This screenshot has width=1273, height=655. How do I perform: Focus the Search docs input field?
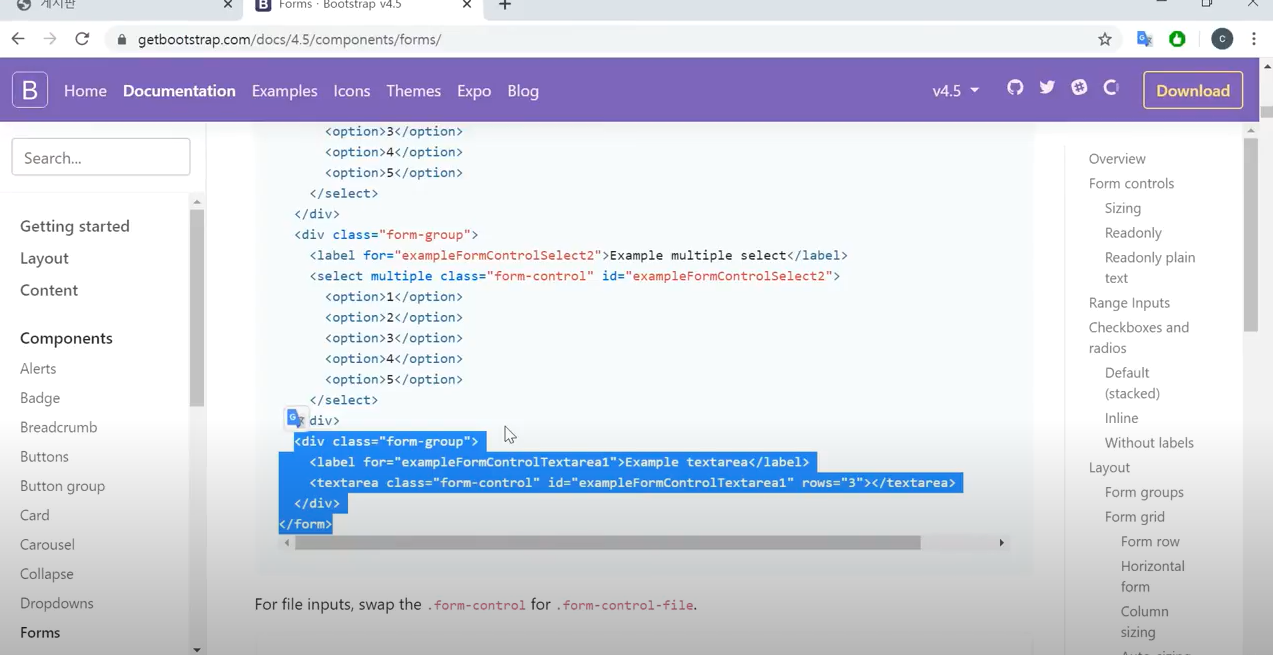tap(101, 157)
